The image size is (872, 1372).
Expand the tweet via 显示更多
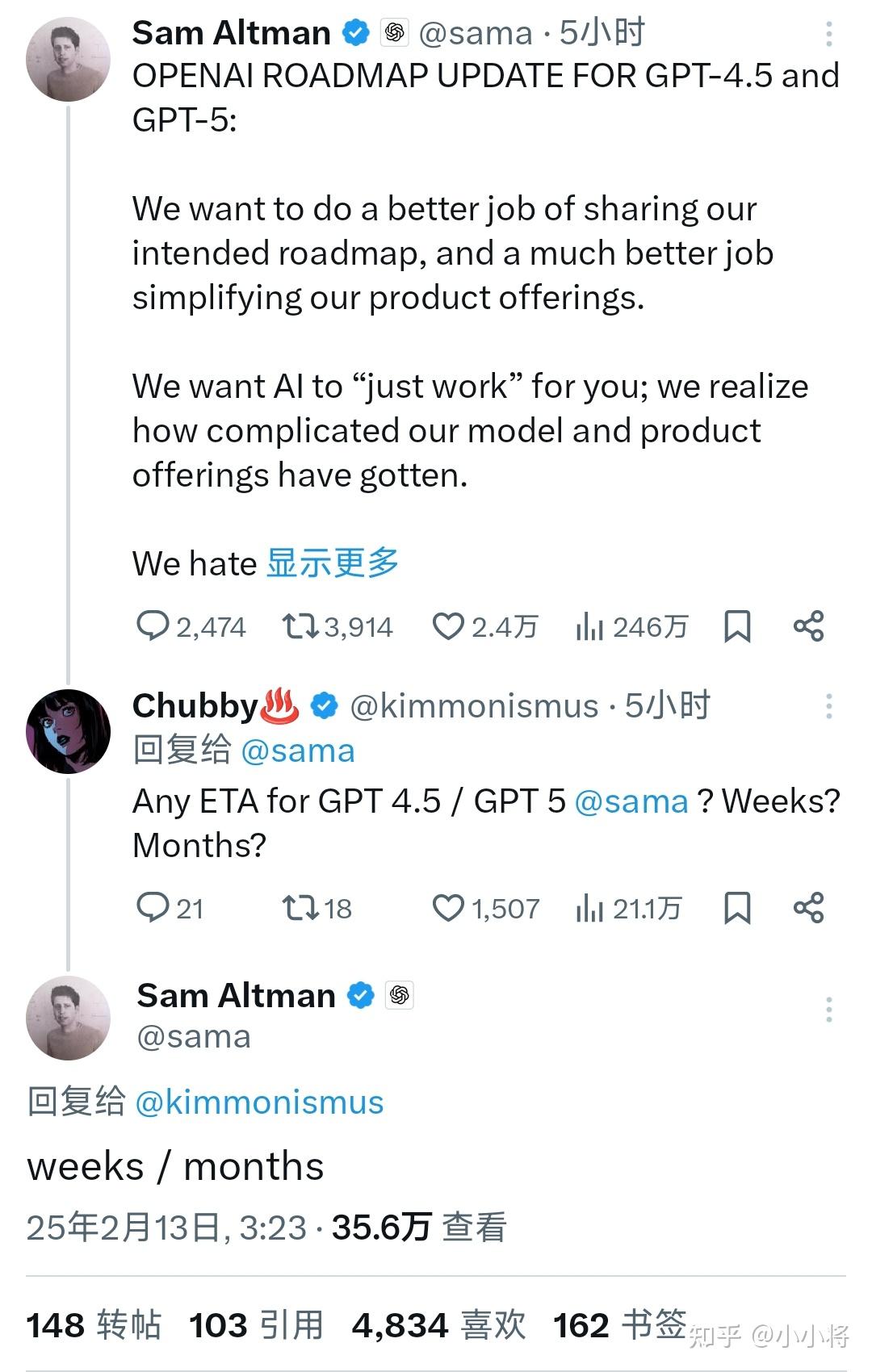pos(331,563)
